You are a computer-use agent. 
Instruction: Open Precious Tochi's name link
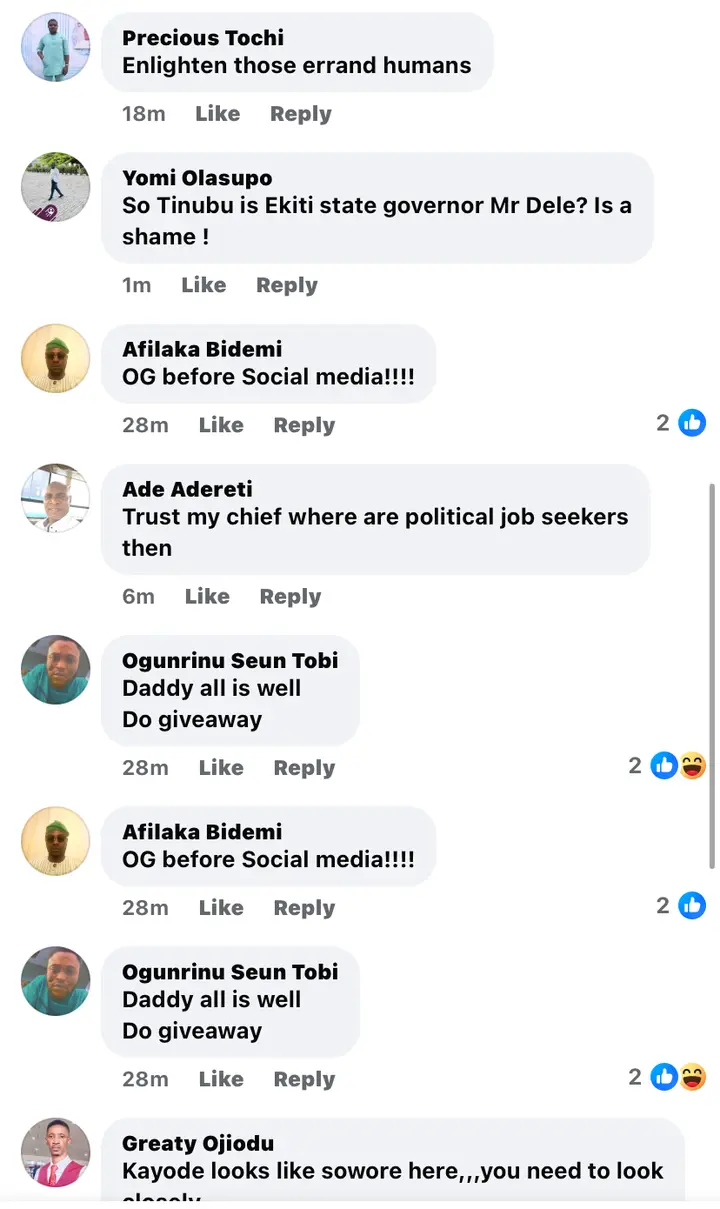tap(203, 38)
